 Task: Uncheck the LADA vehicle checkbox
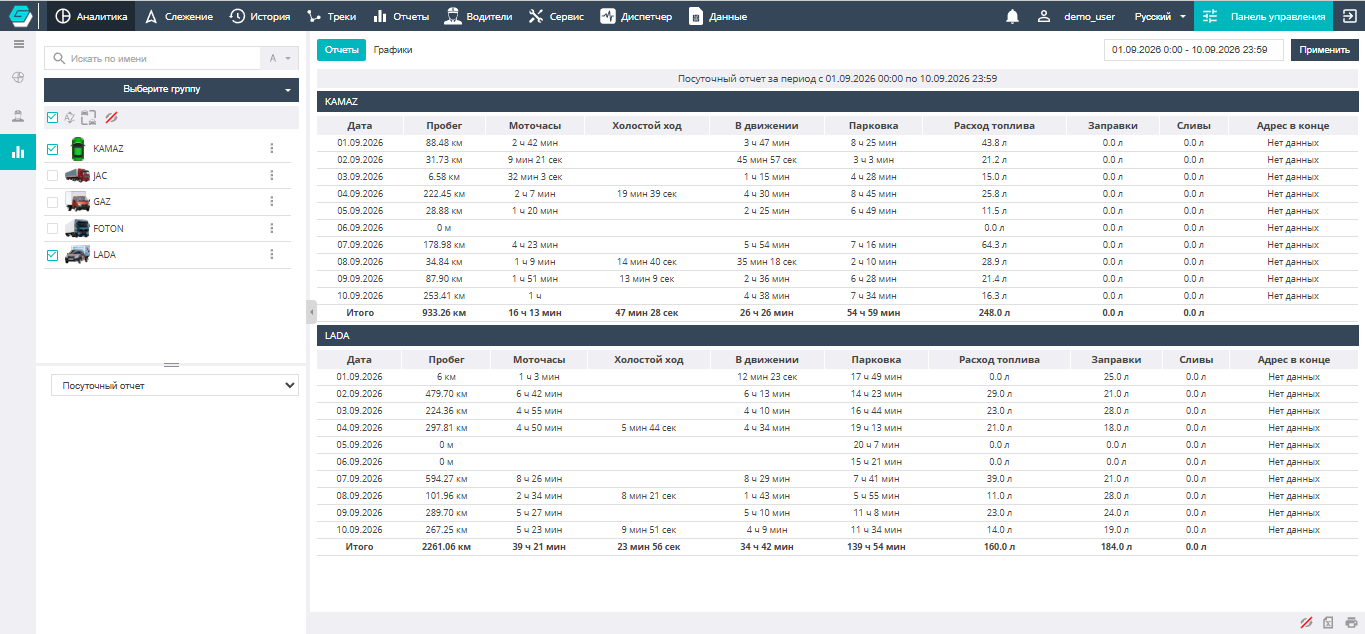52,255
